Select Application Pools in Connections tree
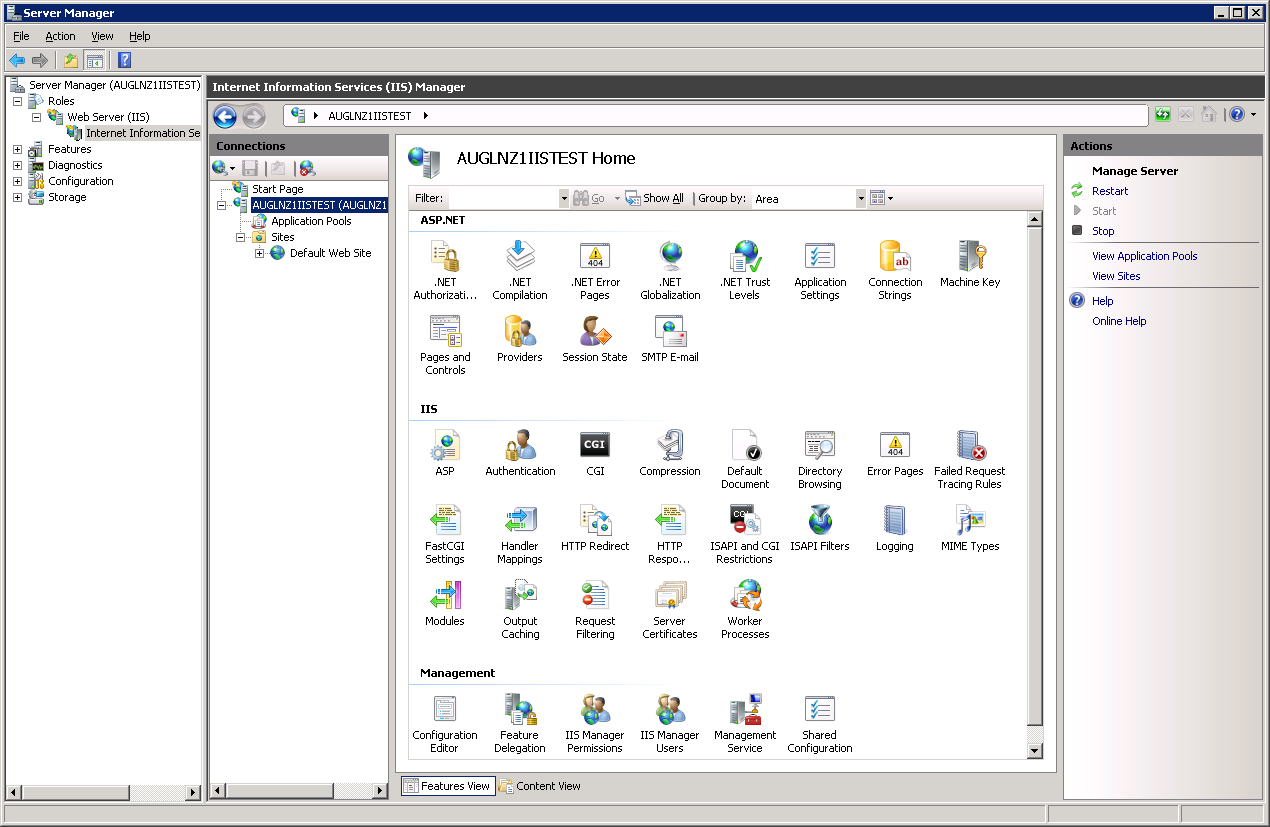This screenshot has width=1270, height=827. (311, 221)
